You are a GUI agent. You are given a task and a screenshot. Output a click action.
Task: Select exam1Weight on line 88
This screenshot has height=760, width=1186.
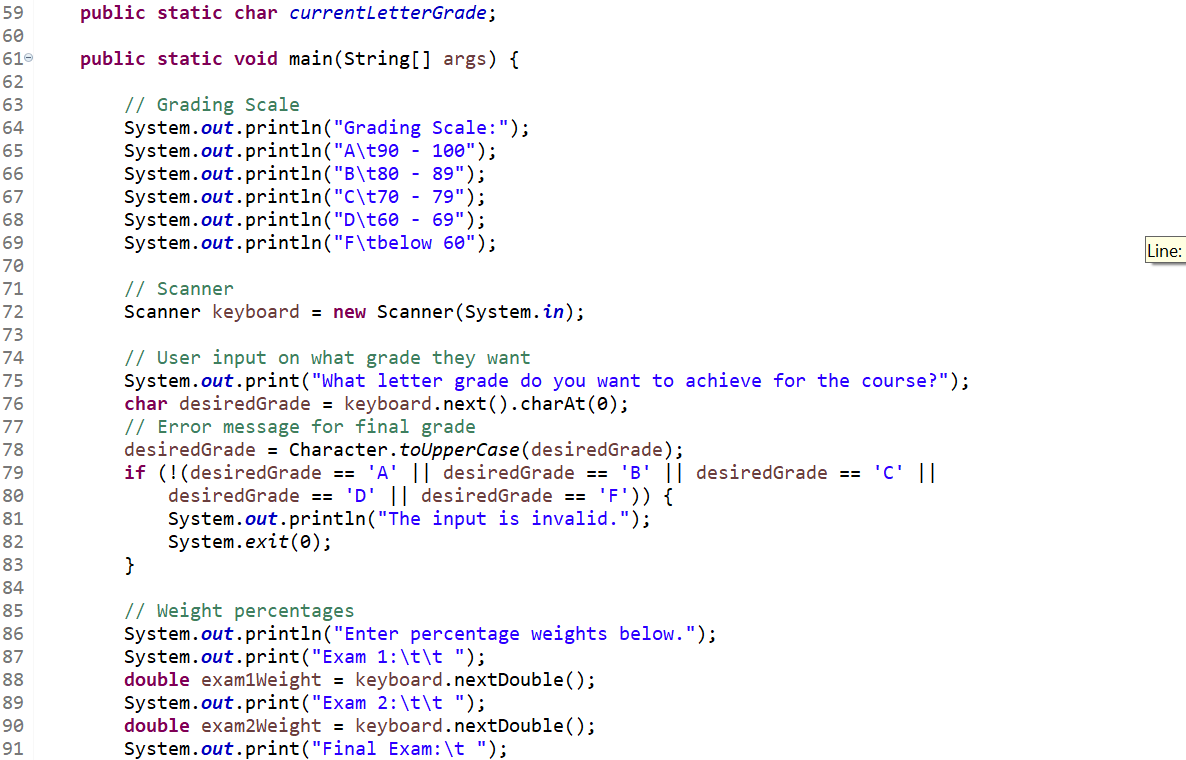point(260,679)
